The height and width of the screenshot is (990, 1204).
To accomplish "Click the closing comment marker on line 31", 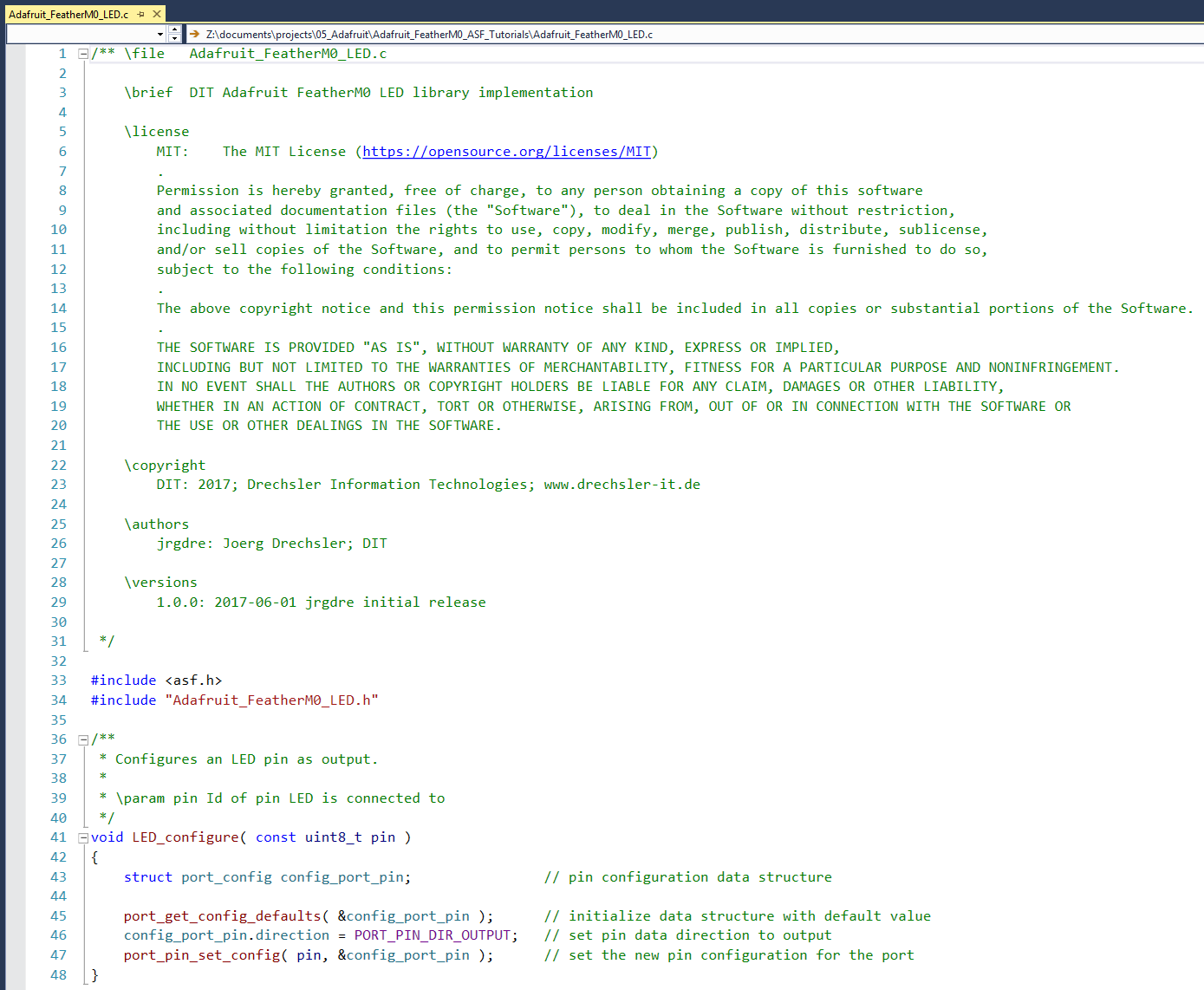I will click(107, 642).
